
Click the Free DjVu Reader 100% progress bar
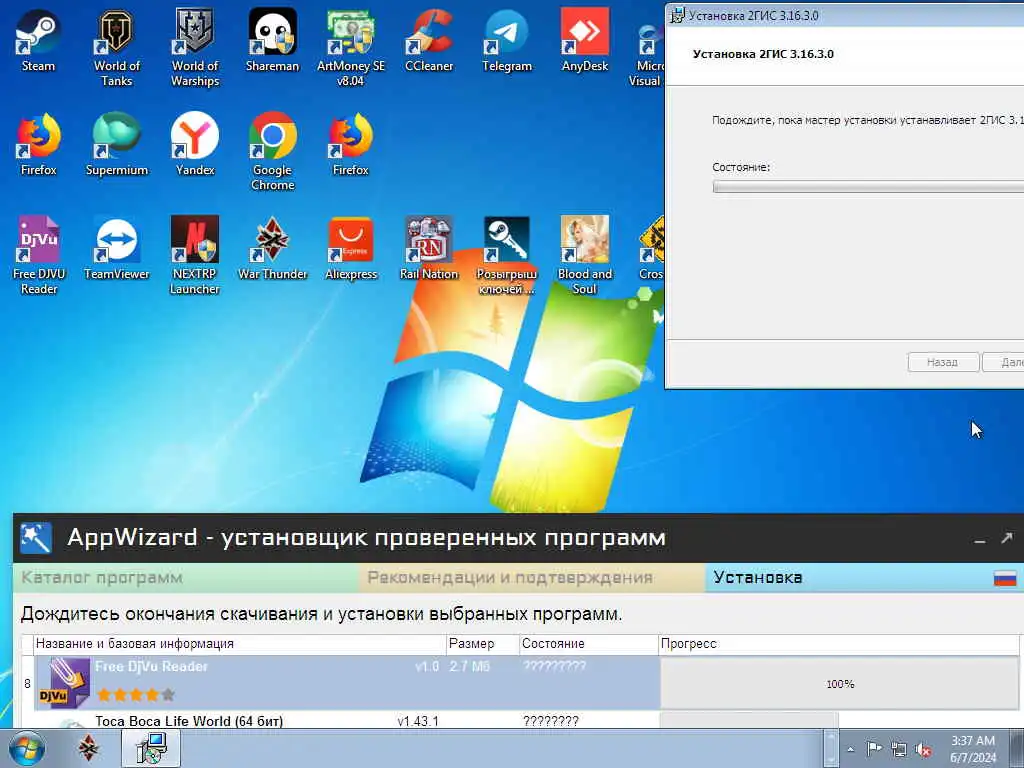coord(840,684)
